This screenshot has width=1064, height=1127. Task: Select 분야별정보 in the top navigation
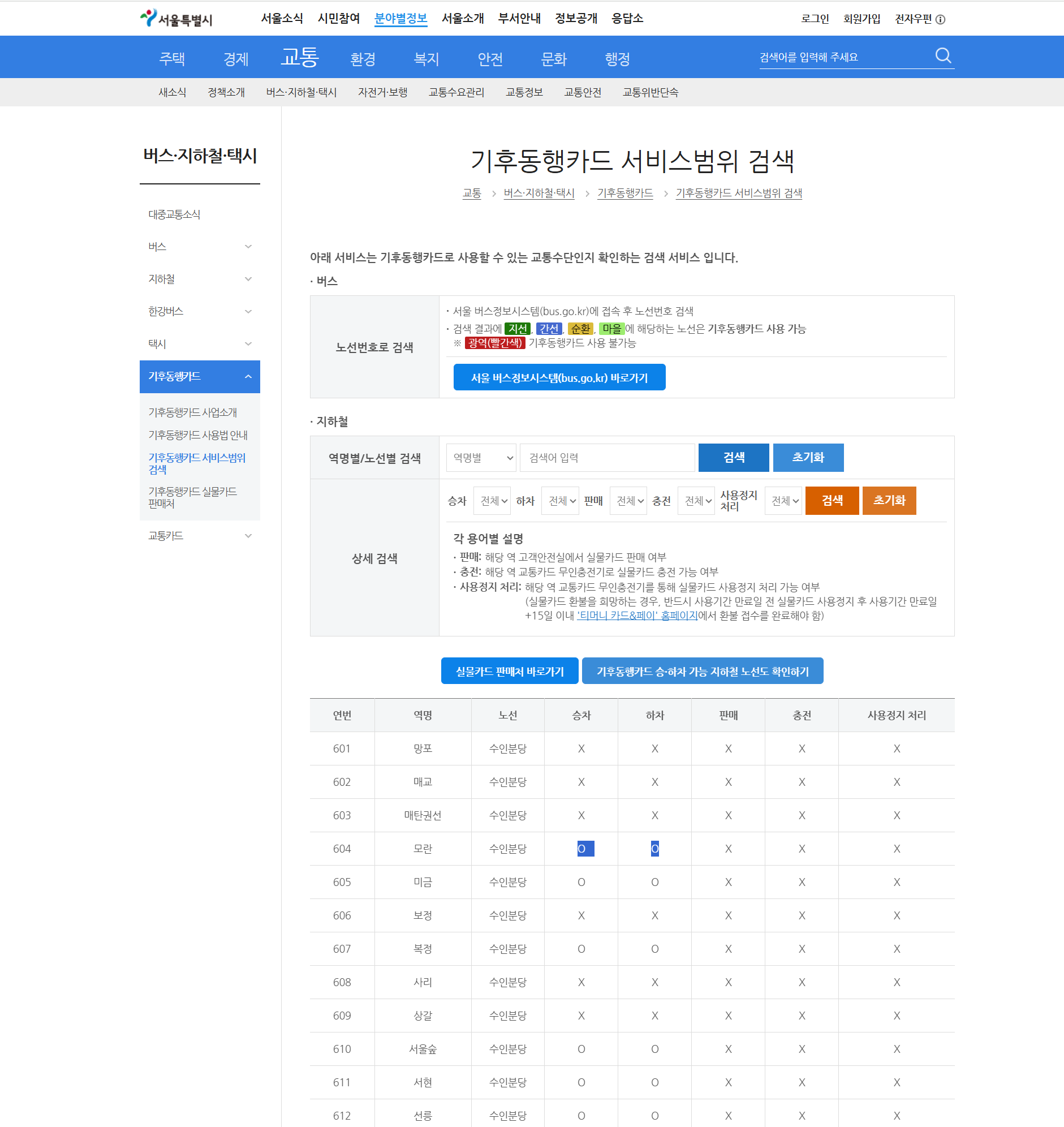point(401,18)
